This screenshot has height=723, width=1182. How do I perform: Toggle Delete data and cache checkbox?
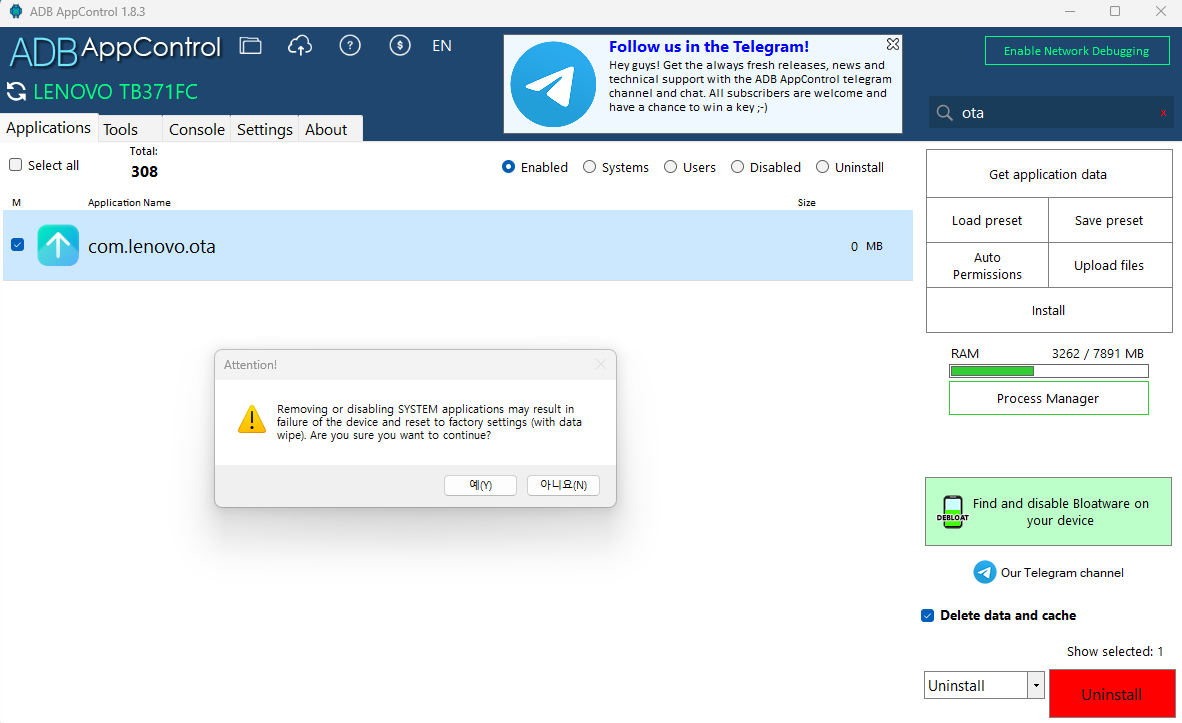coord(927,615)
